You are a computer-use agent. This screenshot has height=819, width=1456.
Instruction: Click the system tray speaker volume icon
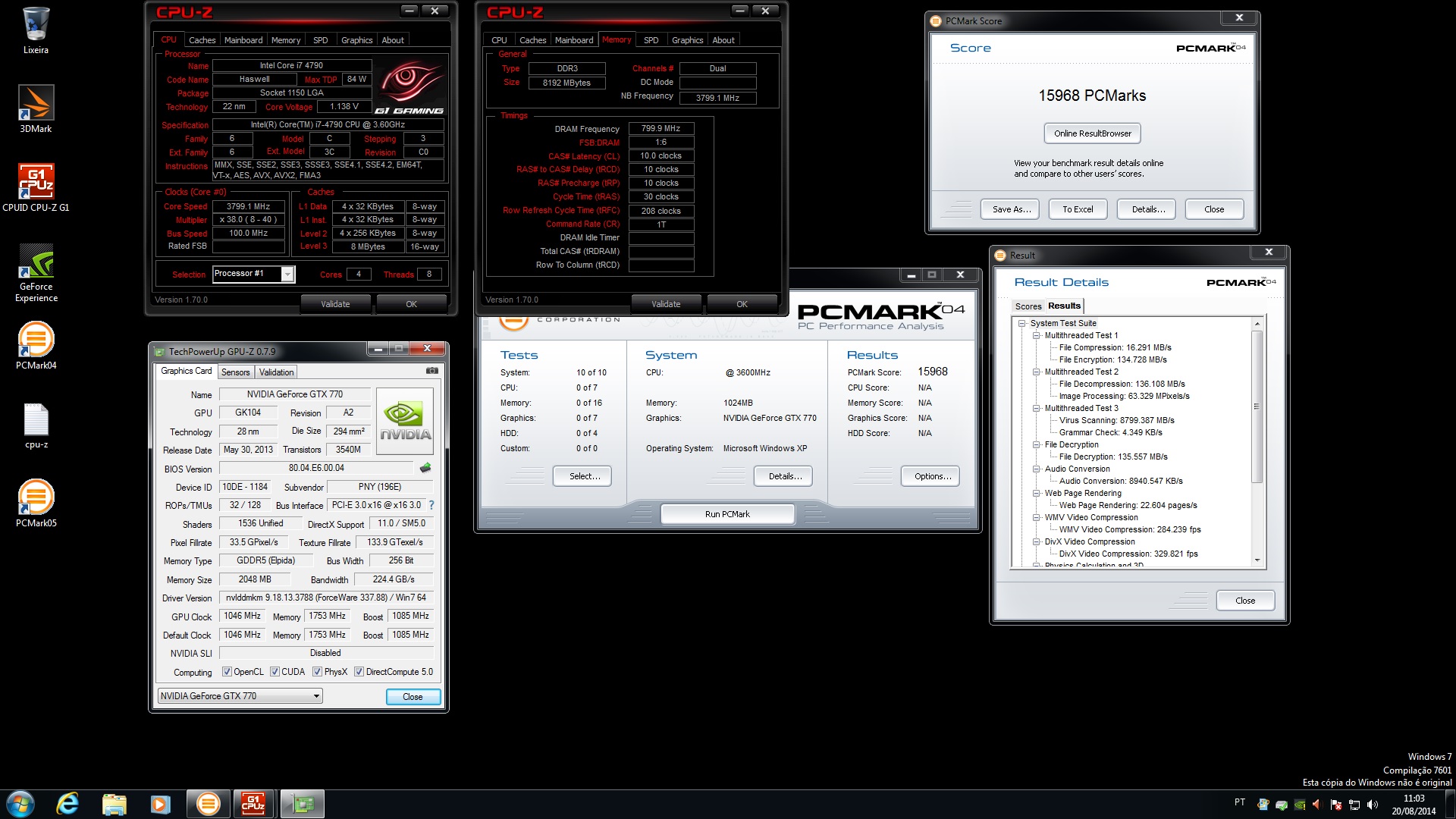[x=1373, y=804]
